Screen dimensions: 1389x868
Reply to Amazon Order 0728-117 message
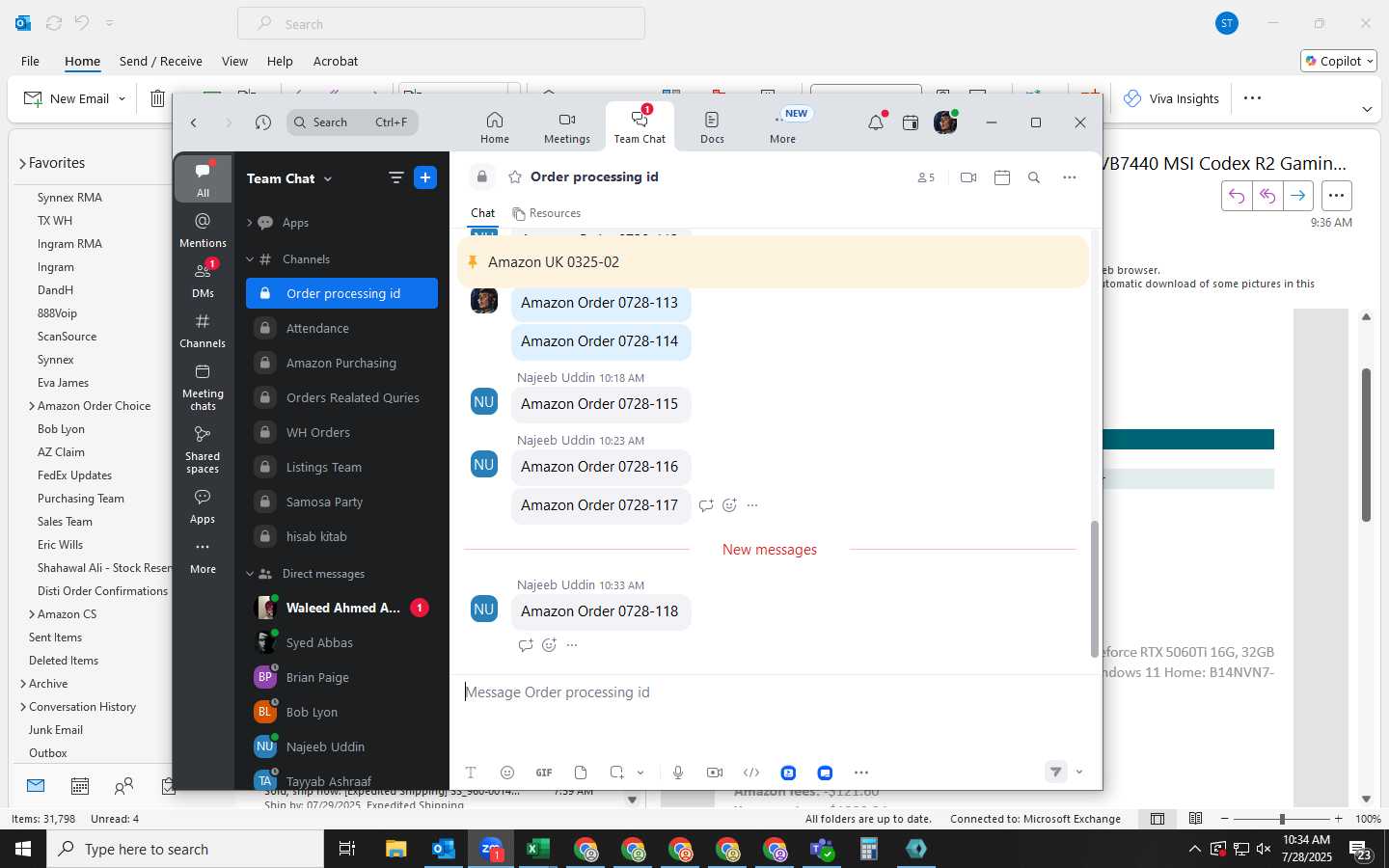706,505
